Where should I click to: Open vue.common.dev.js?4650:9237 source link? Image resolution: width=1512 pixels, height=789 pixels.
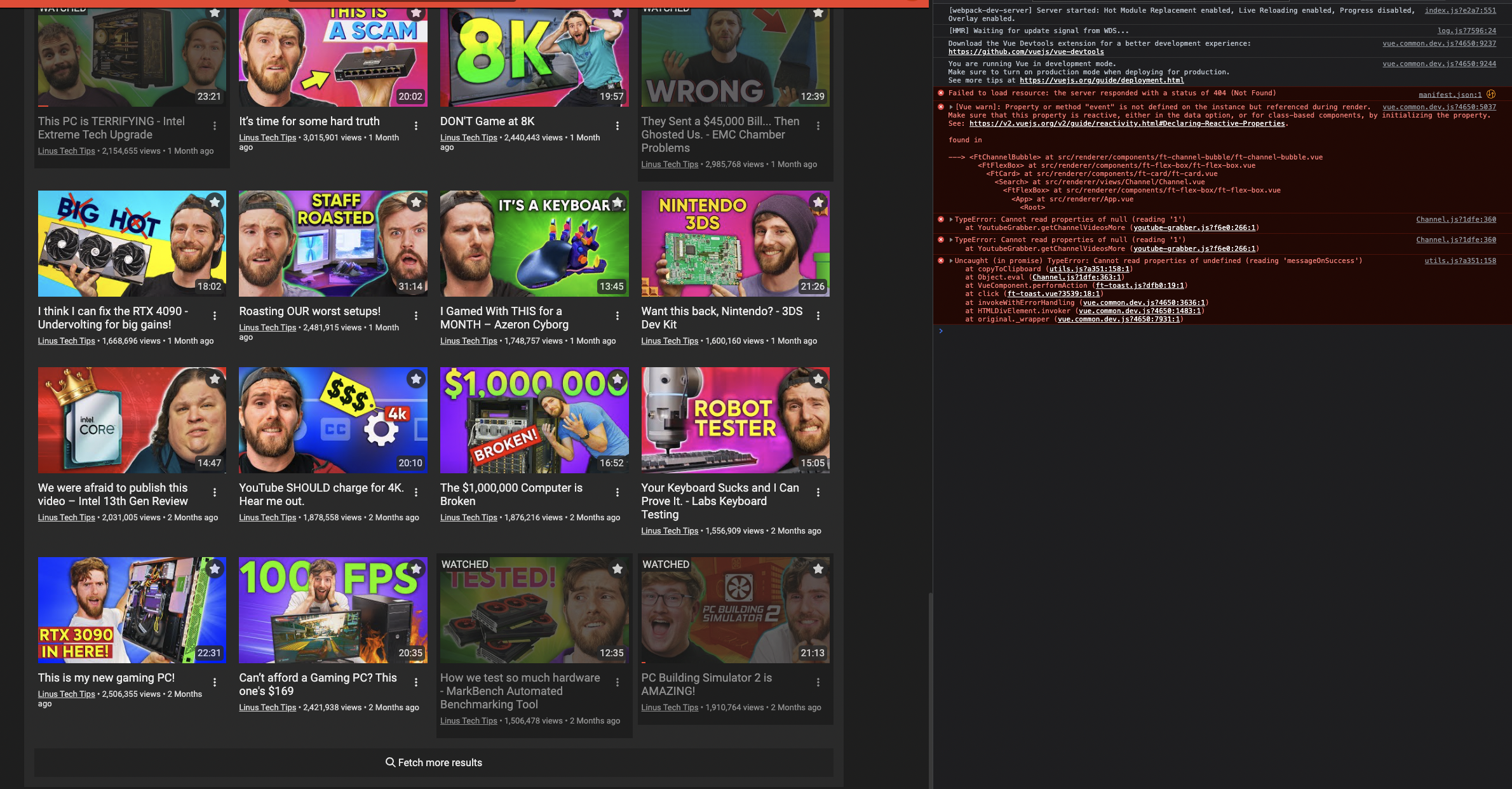(1439, 44)
